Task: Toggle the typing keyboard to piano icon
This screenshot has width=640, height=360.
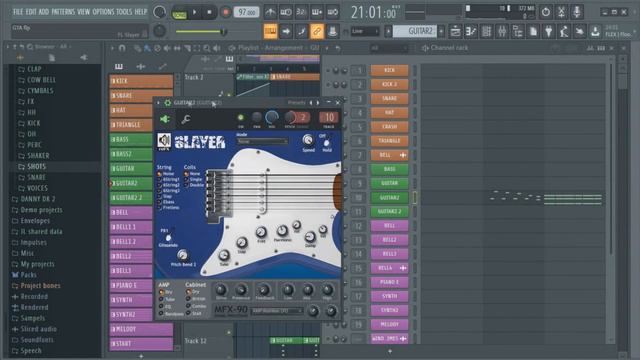Action: pyautogui.click(x=270, y=31)
